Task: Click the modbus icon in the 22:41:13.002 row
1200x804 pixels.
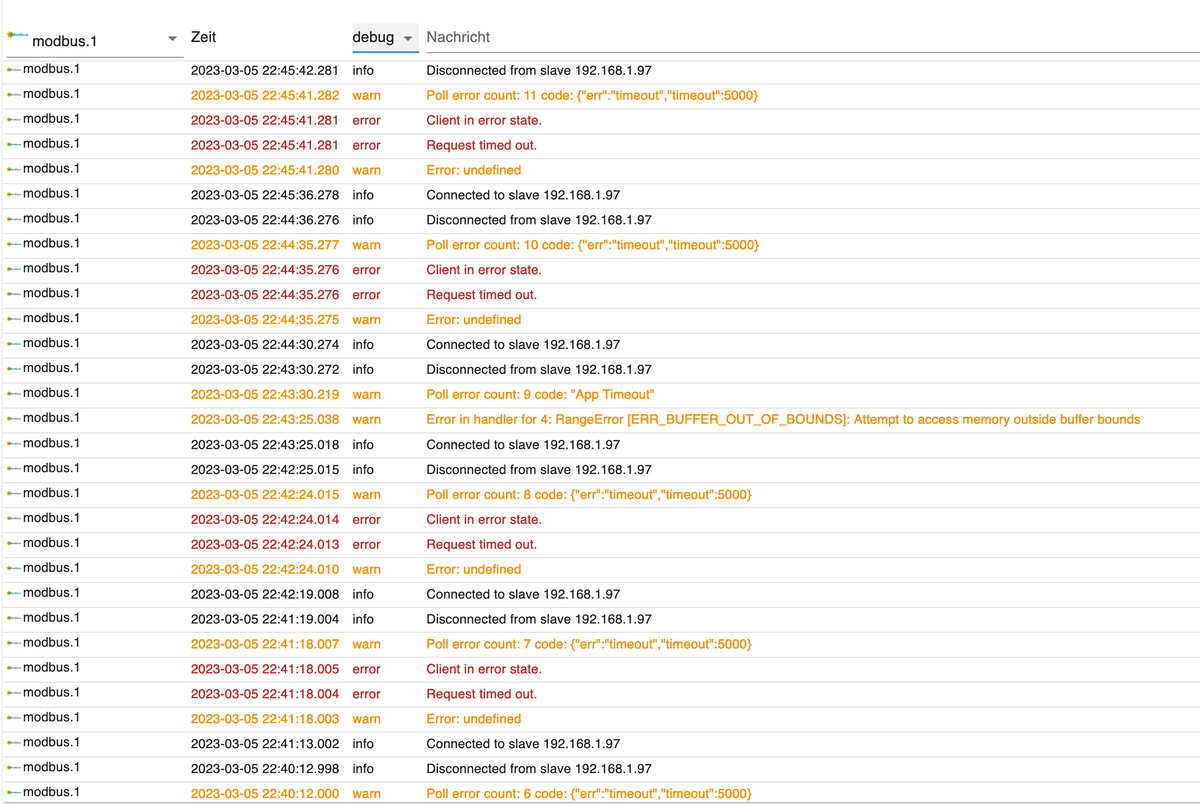Action: (14, 743)
